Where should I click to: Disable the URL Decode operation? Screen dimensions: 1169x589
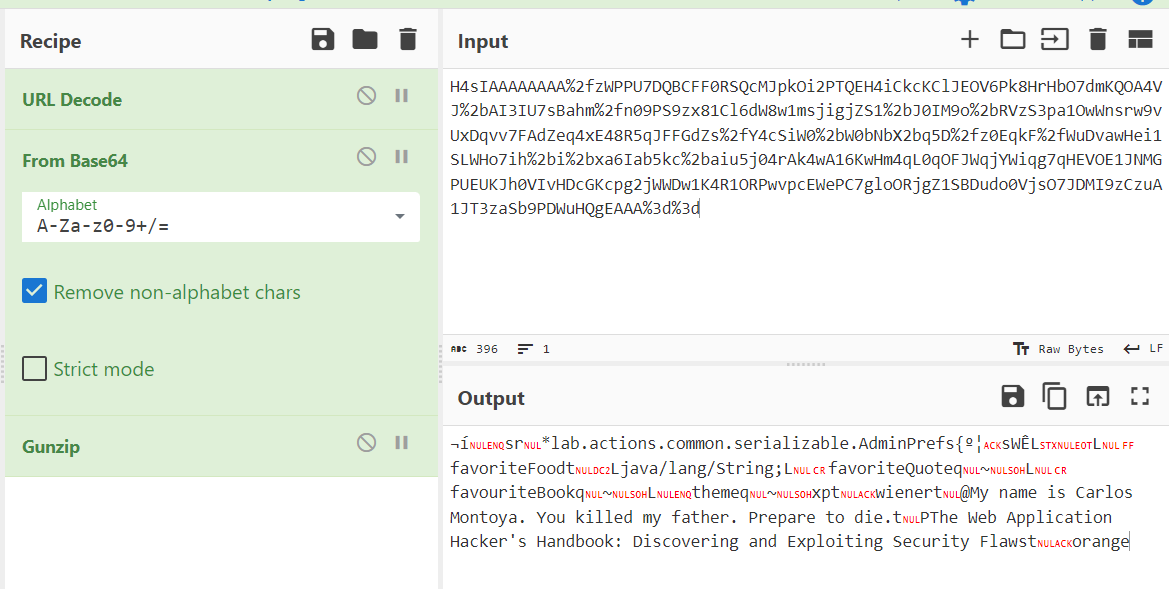[x=367, y=96]
